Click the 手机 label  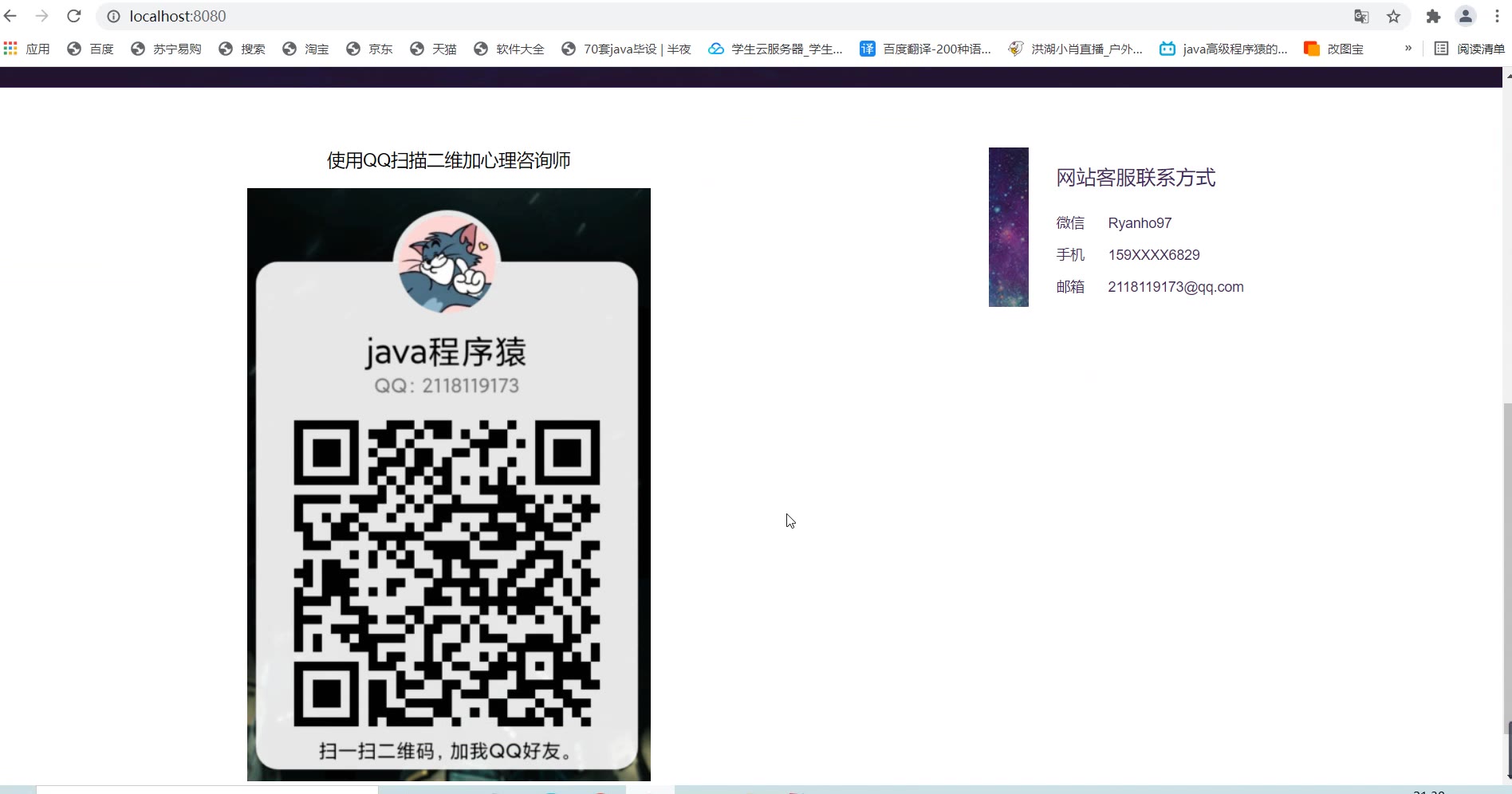[x=1070, y=255]
